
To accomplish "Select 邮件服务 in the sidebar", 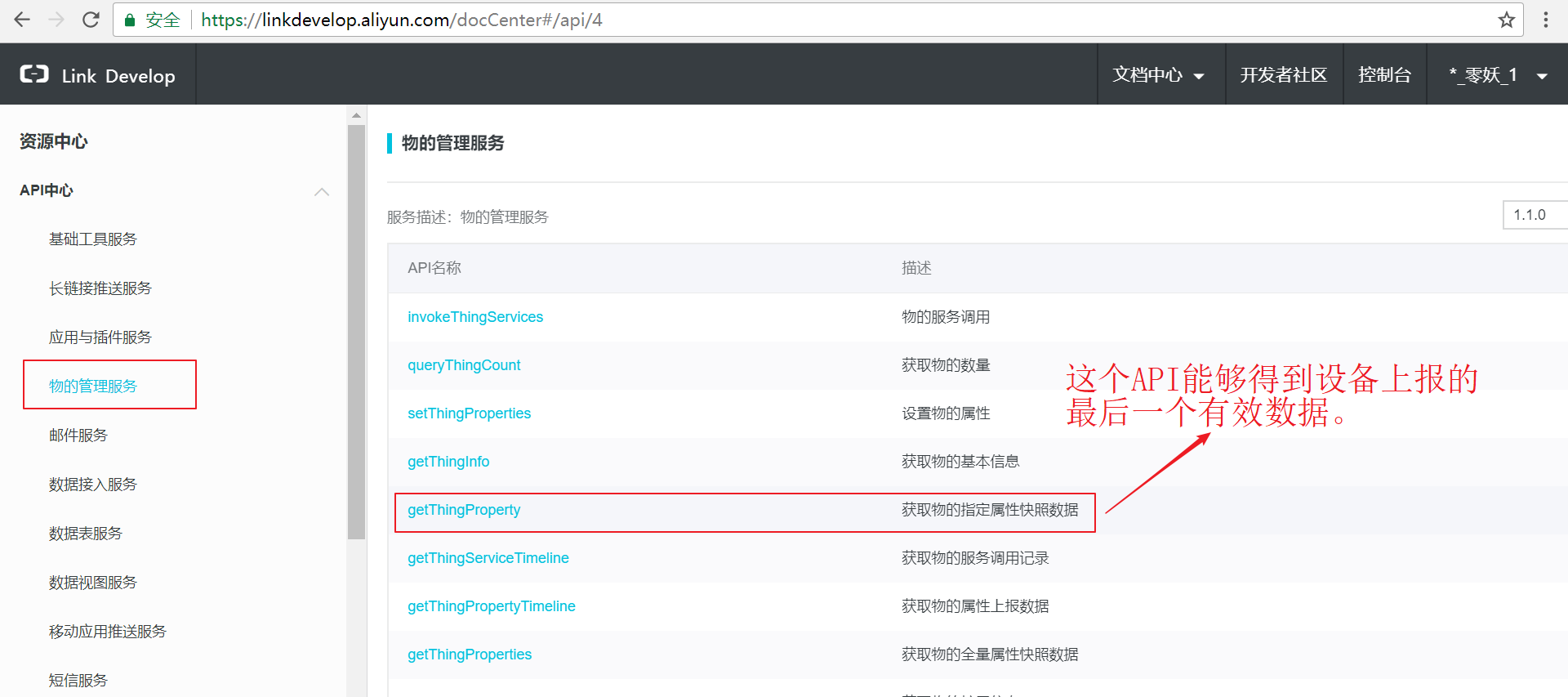I will [x=78, y=436].
